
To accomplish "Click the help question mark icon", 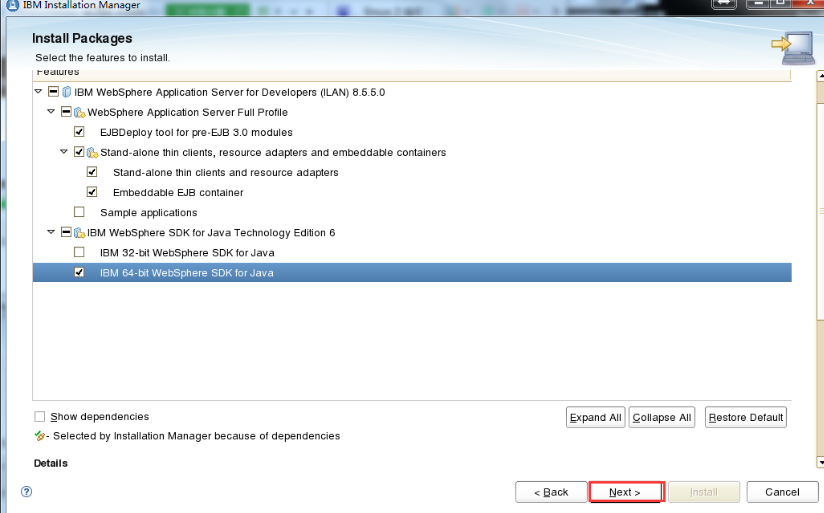I will (26, 491).
